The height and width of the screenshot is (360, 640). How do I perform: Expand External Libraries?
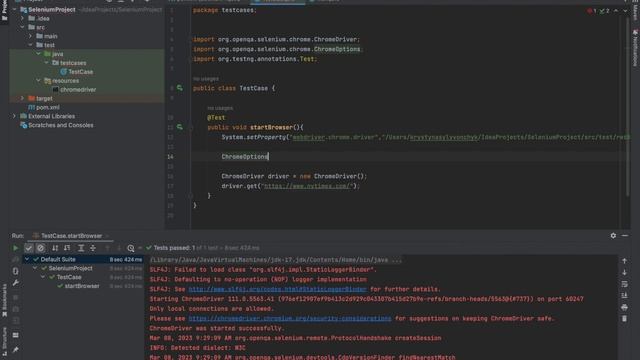coord(15,116)
